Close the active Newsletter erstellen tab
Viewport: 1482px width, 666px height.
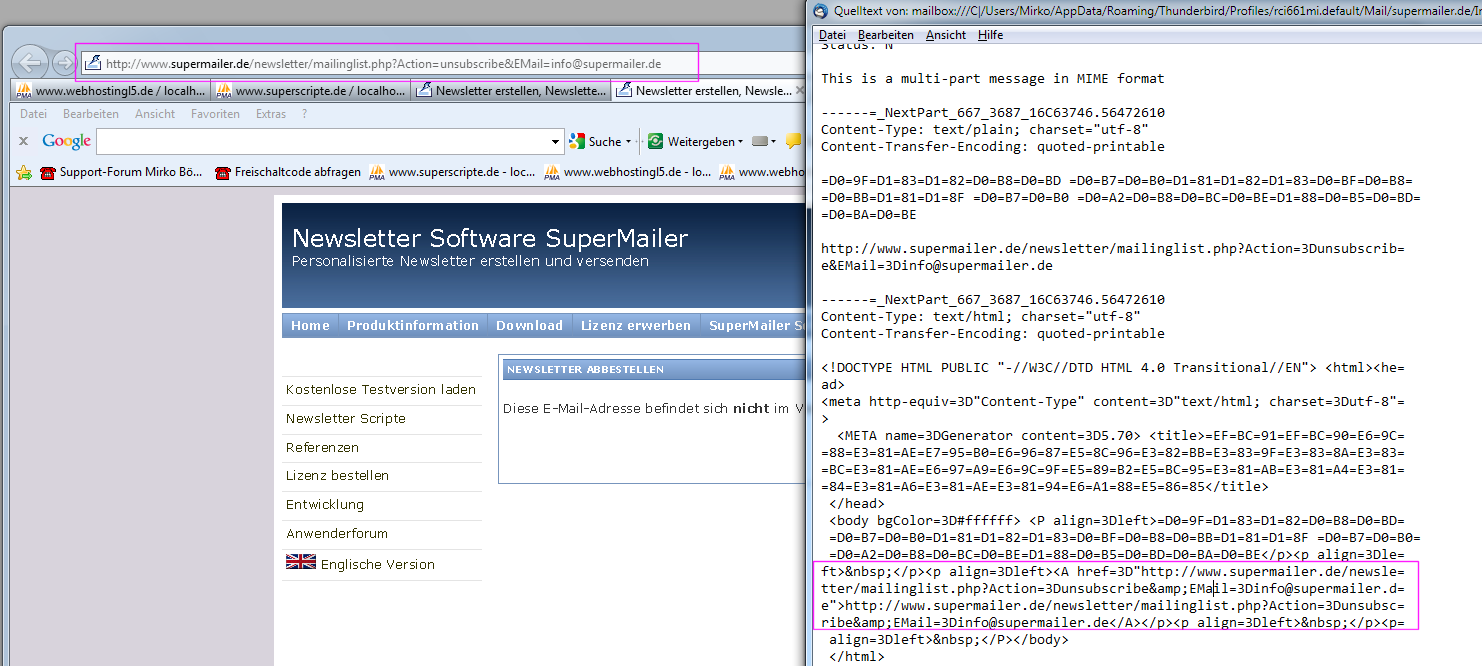[799, 90]
